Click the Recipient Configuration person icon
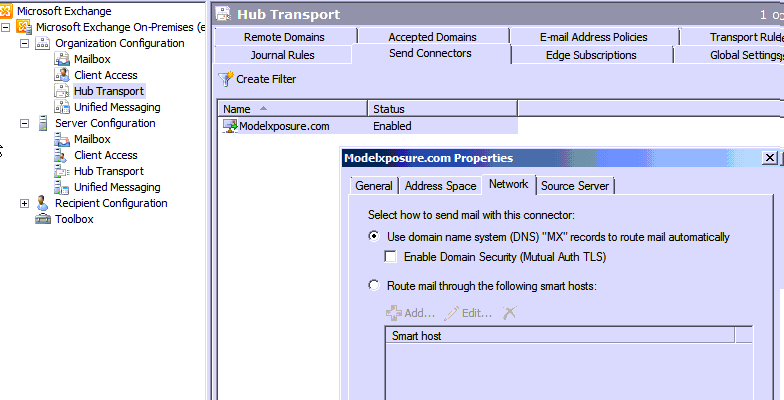The width and height of the screenshot is (784, 400). click(43, 203)
